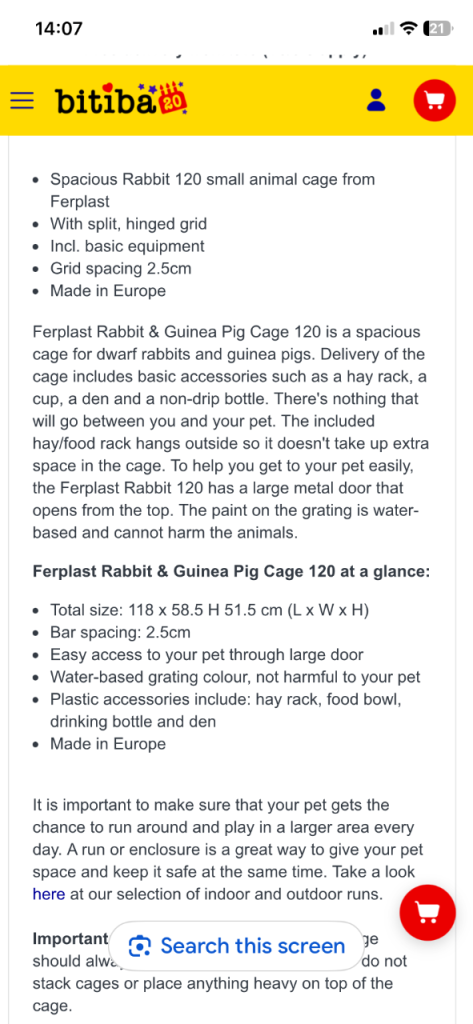The height and width of the screenshot is (1024, 473).
Task: Tap the bitiba logo to go home
Action: 122,99
